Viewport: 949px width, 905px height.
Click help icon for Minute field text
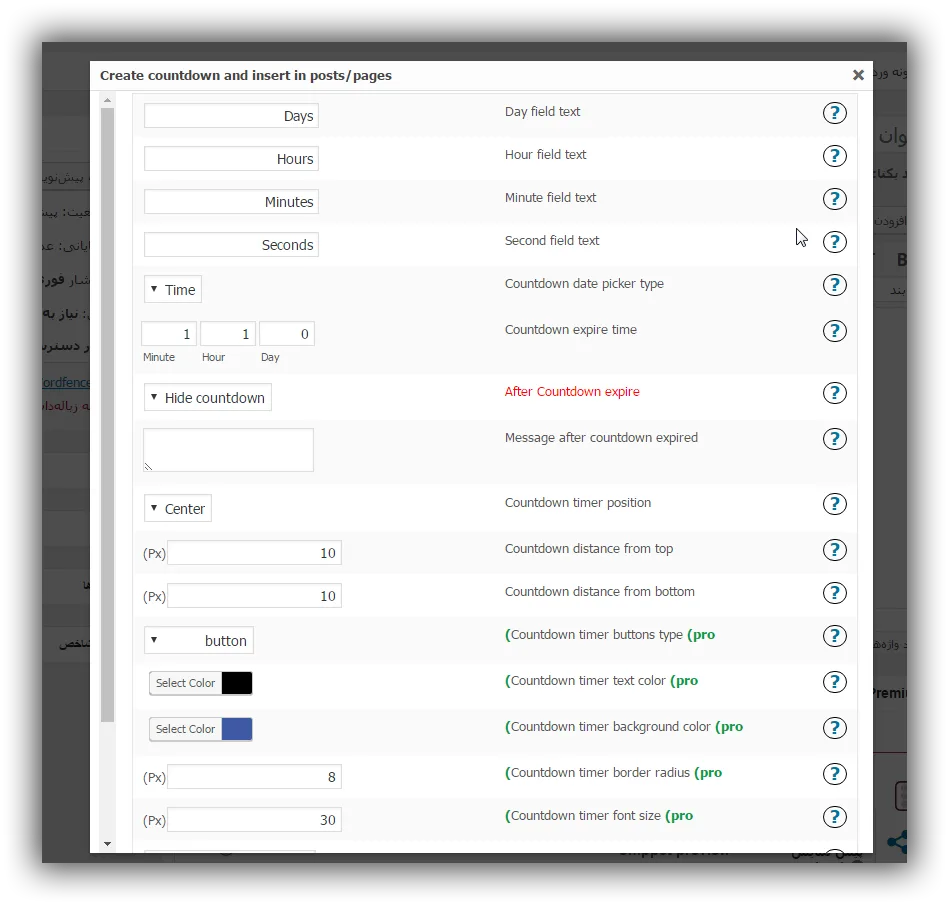(x=834, y=199)
